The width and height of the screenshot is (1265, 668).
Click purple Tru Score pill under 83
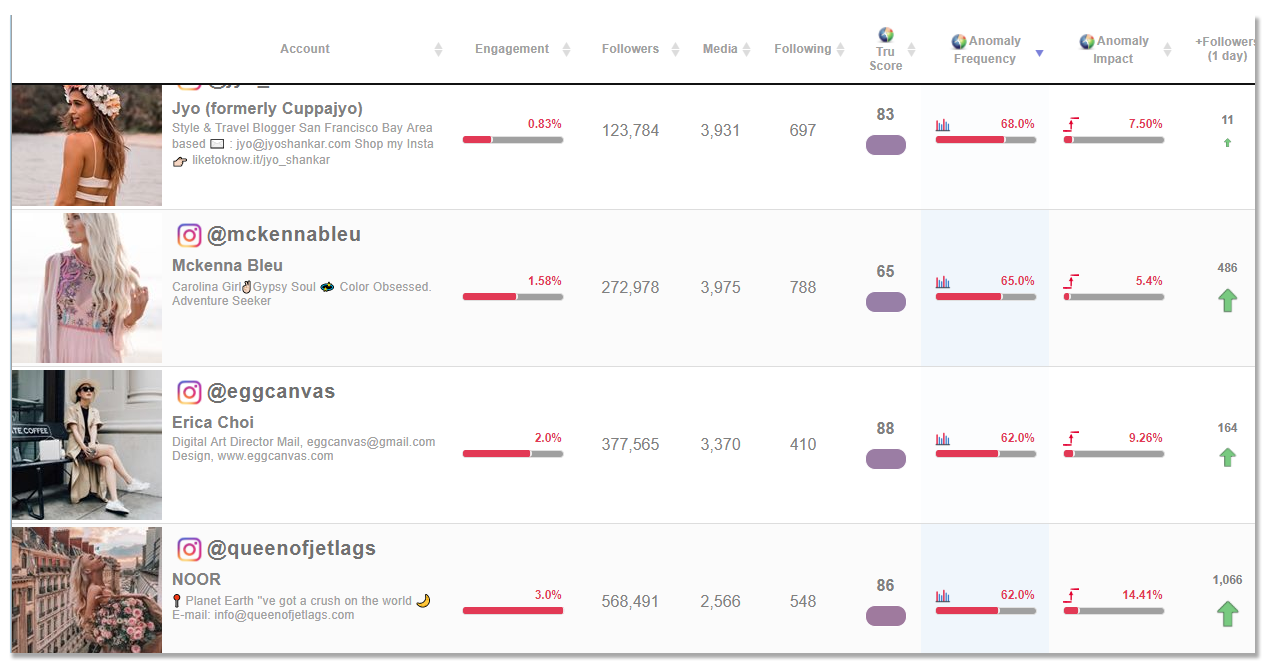[886, 145]
